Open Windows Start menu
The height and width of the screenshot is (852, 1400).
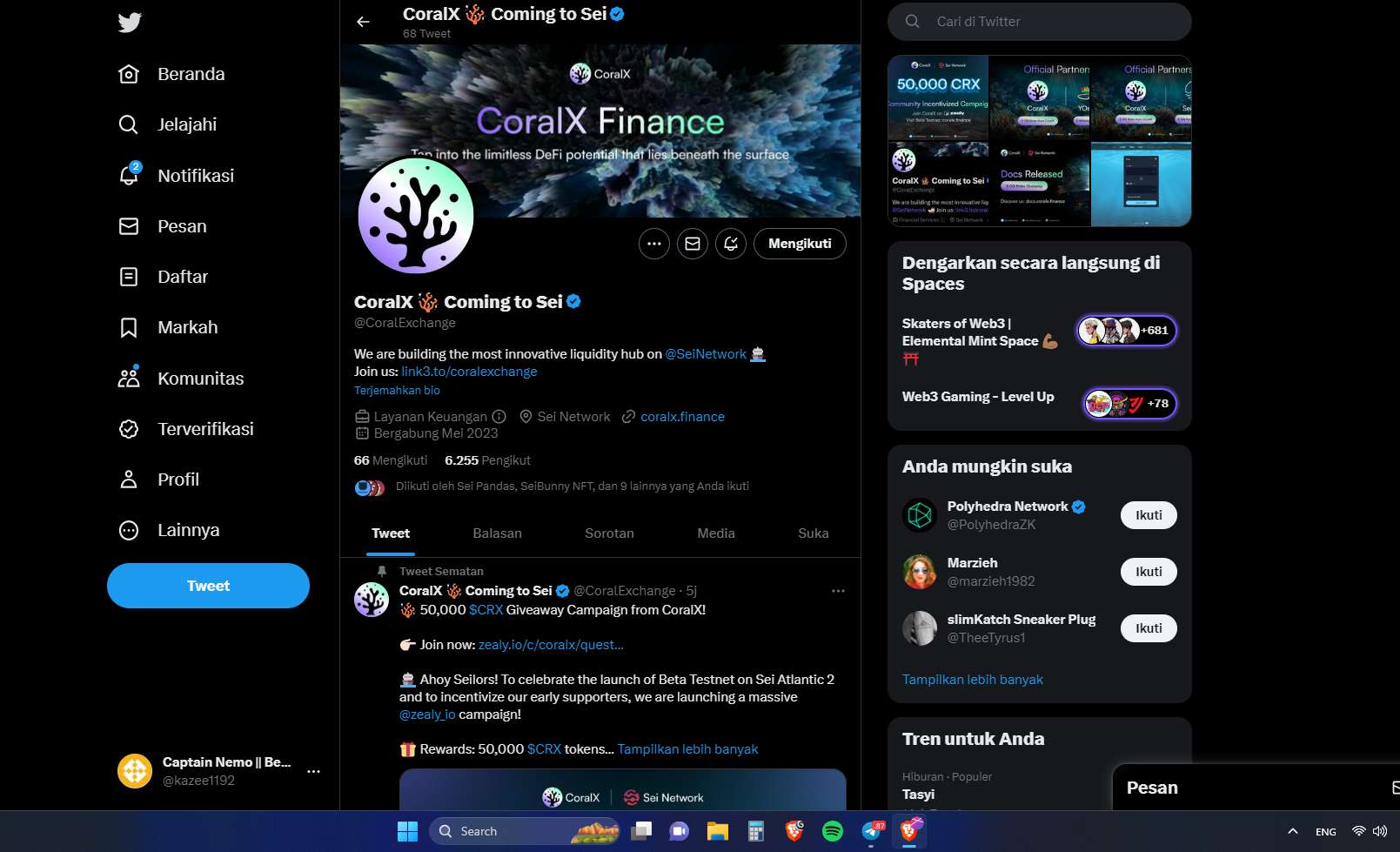[x=407, y=831]
